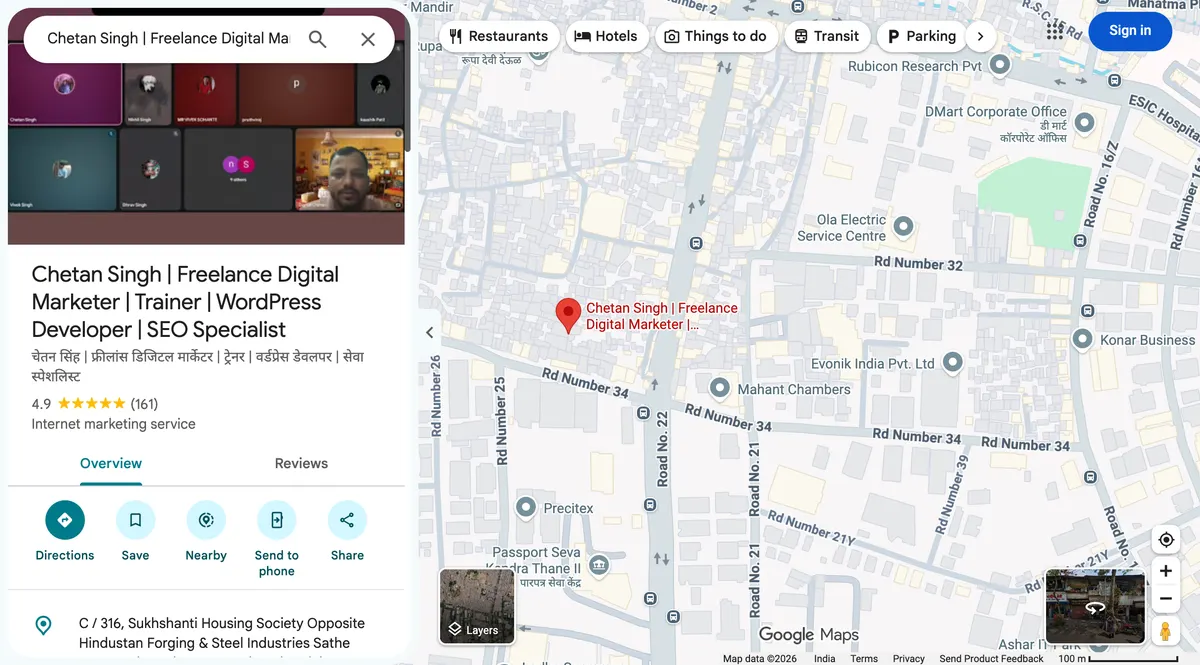The image size is (1200, 665).
Task: Click the 100 m map scale bar
Action: (1118, 658)
